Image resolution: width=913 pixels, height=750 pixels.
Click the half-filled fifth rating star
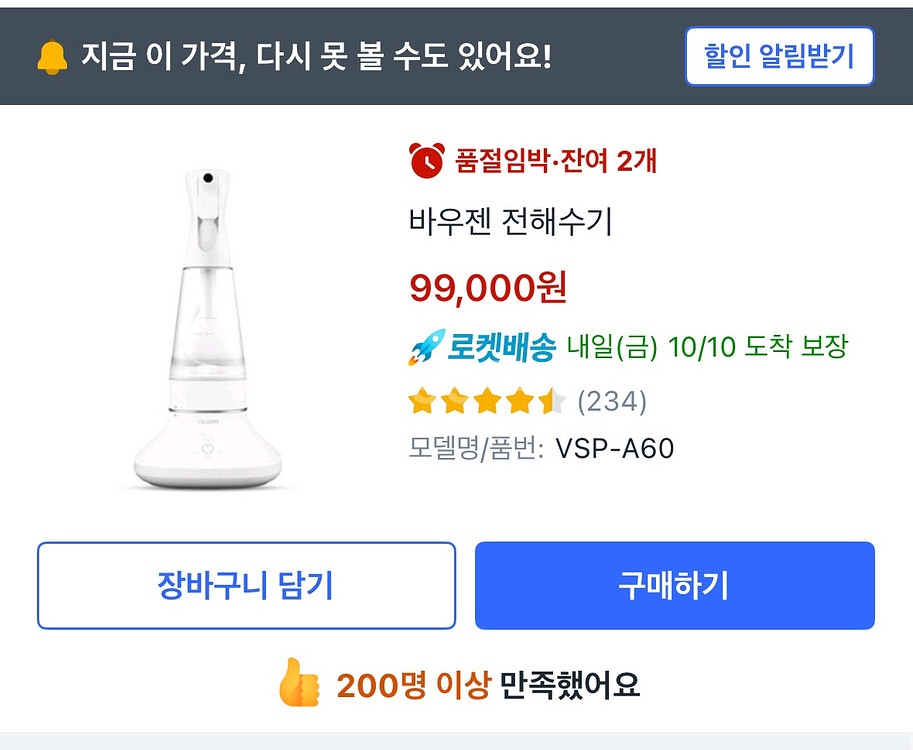pos(552,402)
